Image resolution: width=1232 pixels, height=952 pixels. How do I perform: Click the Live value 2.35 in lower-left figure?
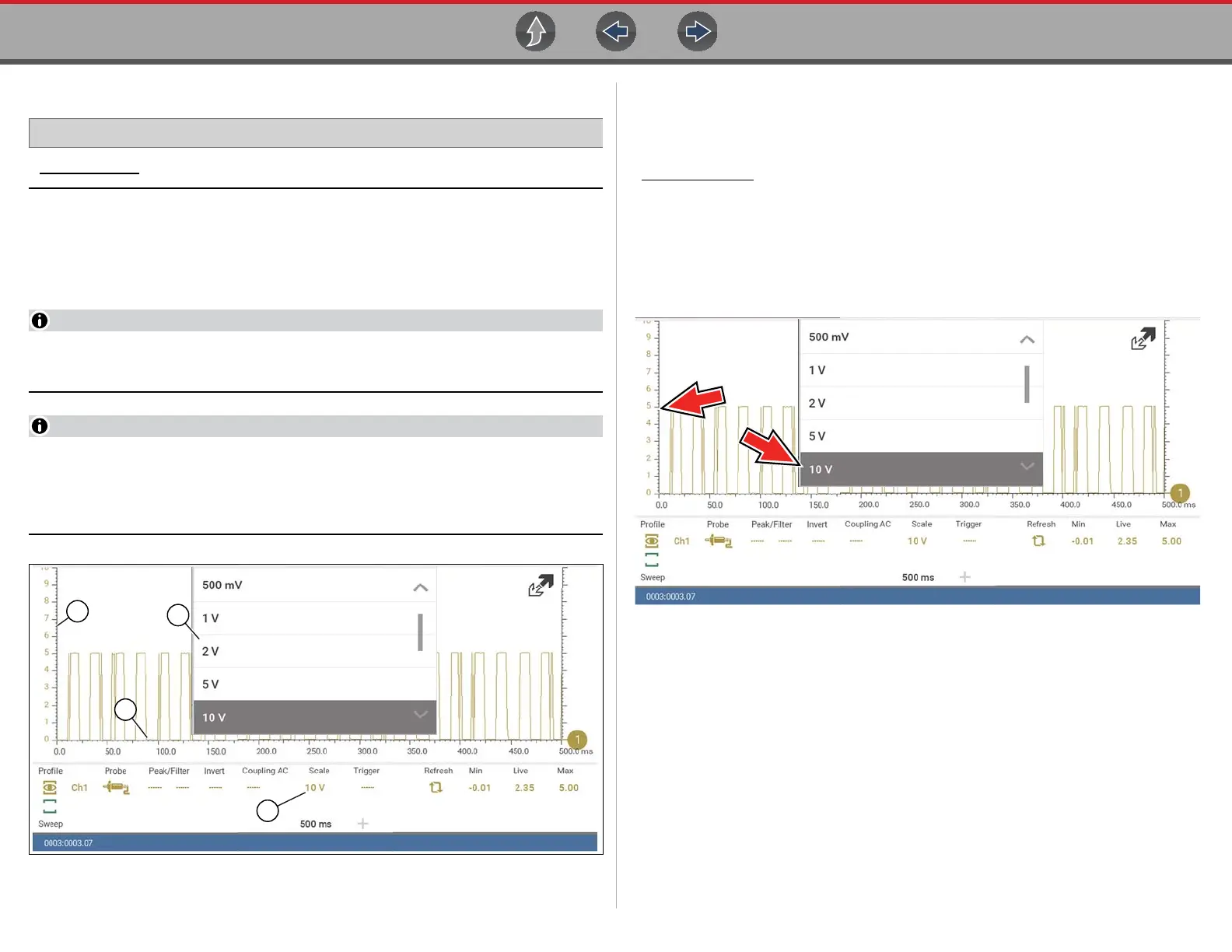[x=524, y=788]
